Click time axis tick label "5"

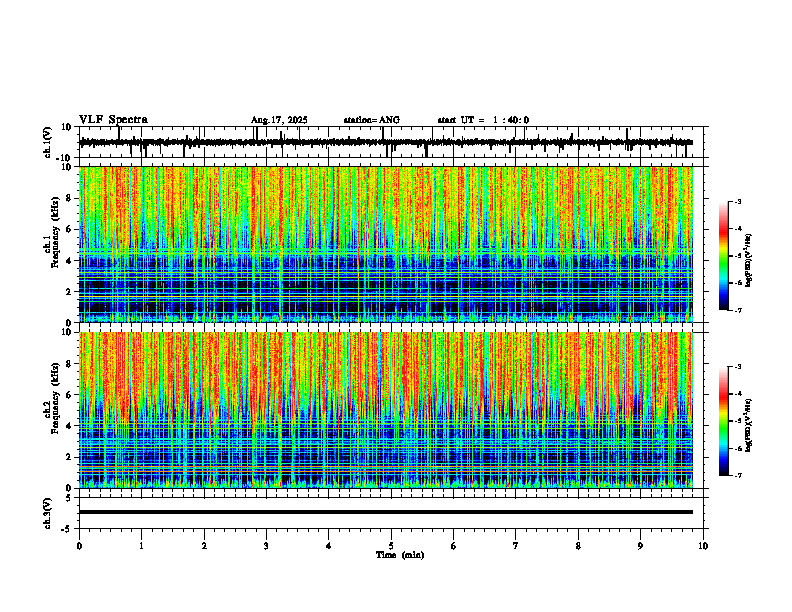pos(391,546)
